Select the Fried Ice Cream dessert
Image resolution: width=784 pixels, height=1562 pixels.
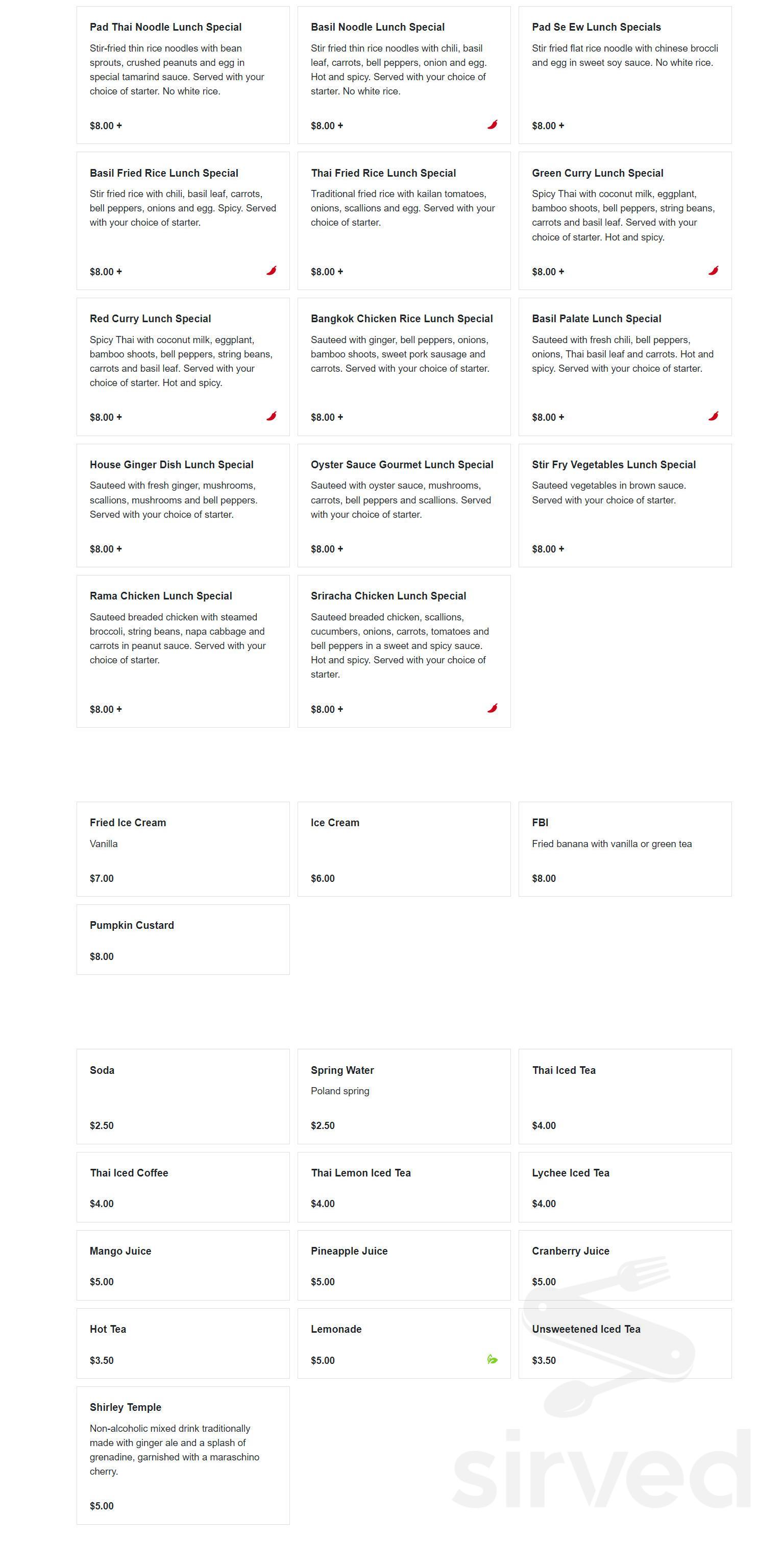click(x=183, y=849)
